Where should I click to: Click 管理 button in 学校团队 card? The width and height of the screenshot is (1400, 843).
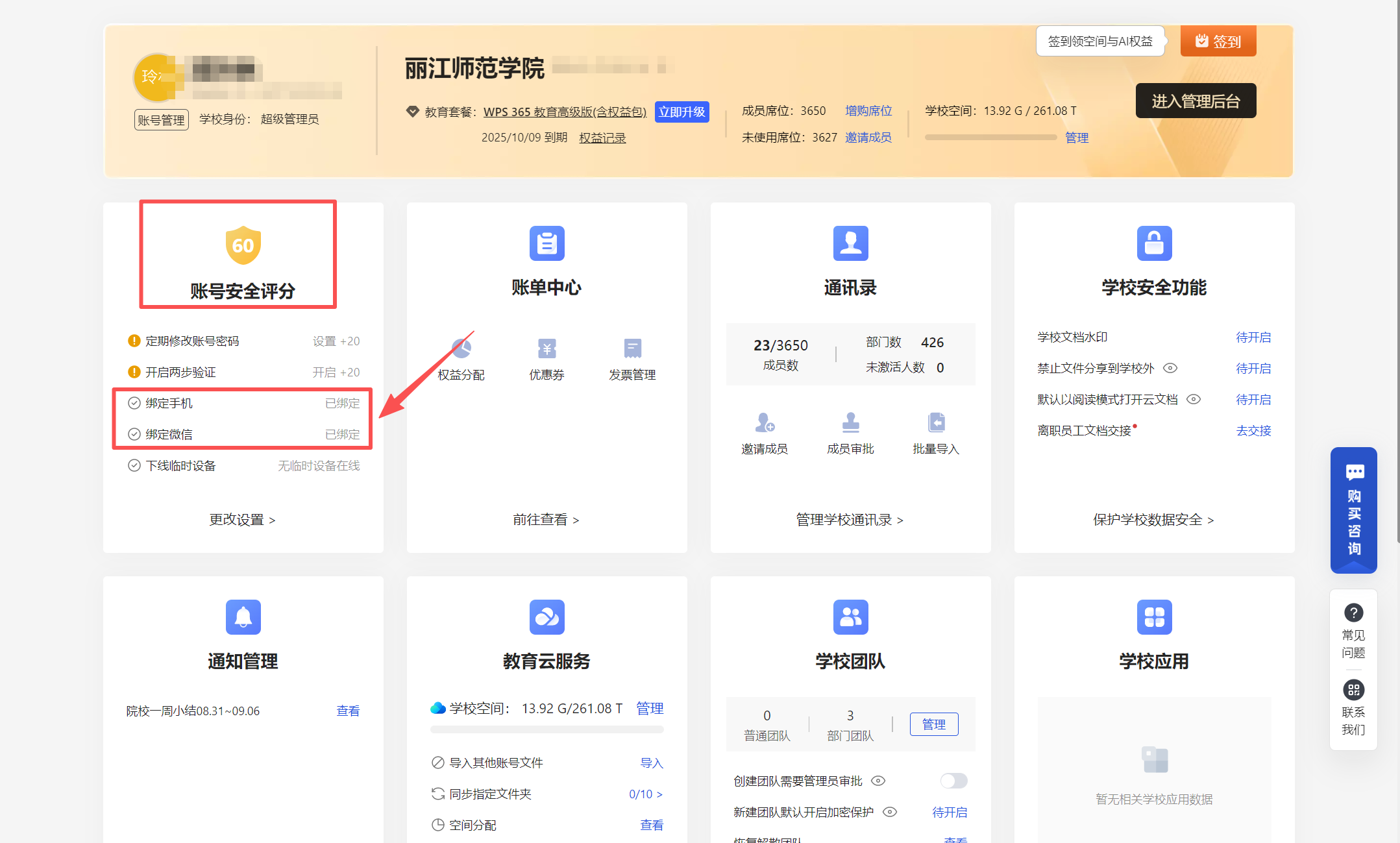click(934, 724)
